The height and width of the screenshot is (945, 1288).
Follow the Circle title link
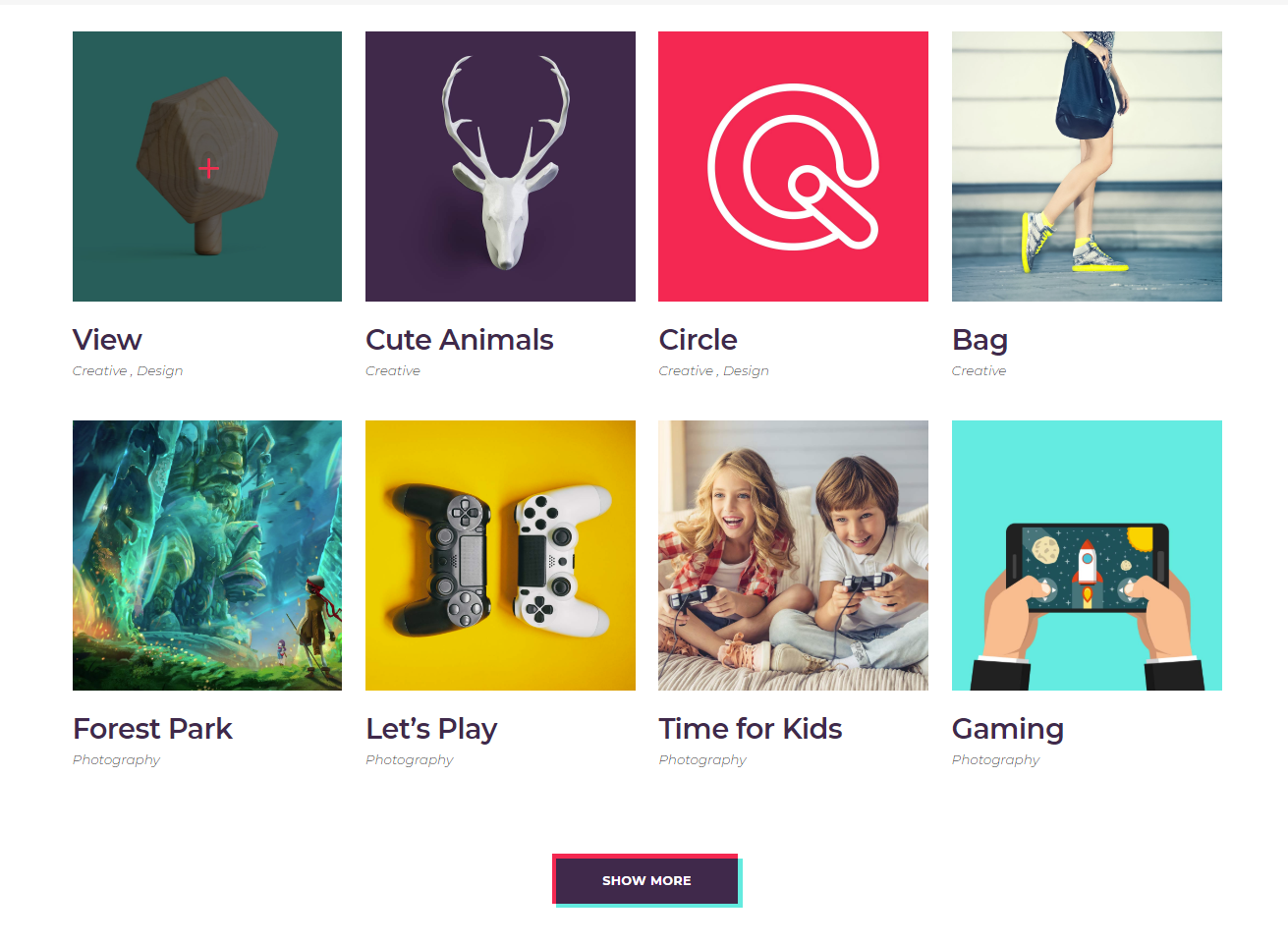tap(698, 340)
